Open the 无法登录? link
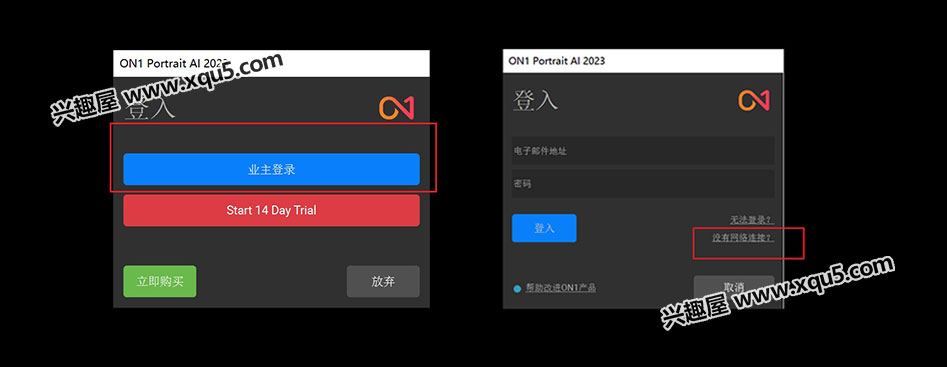This screenshot has width=947, height=367. [752, 219]
